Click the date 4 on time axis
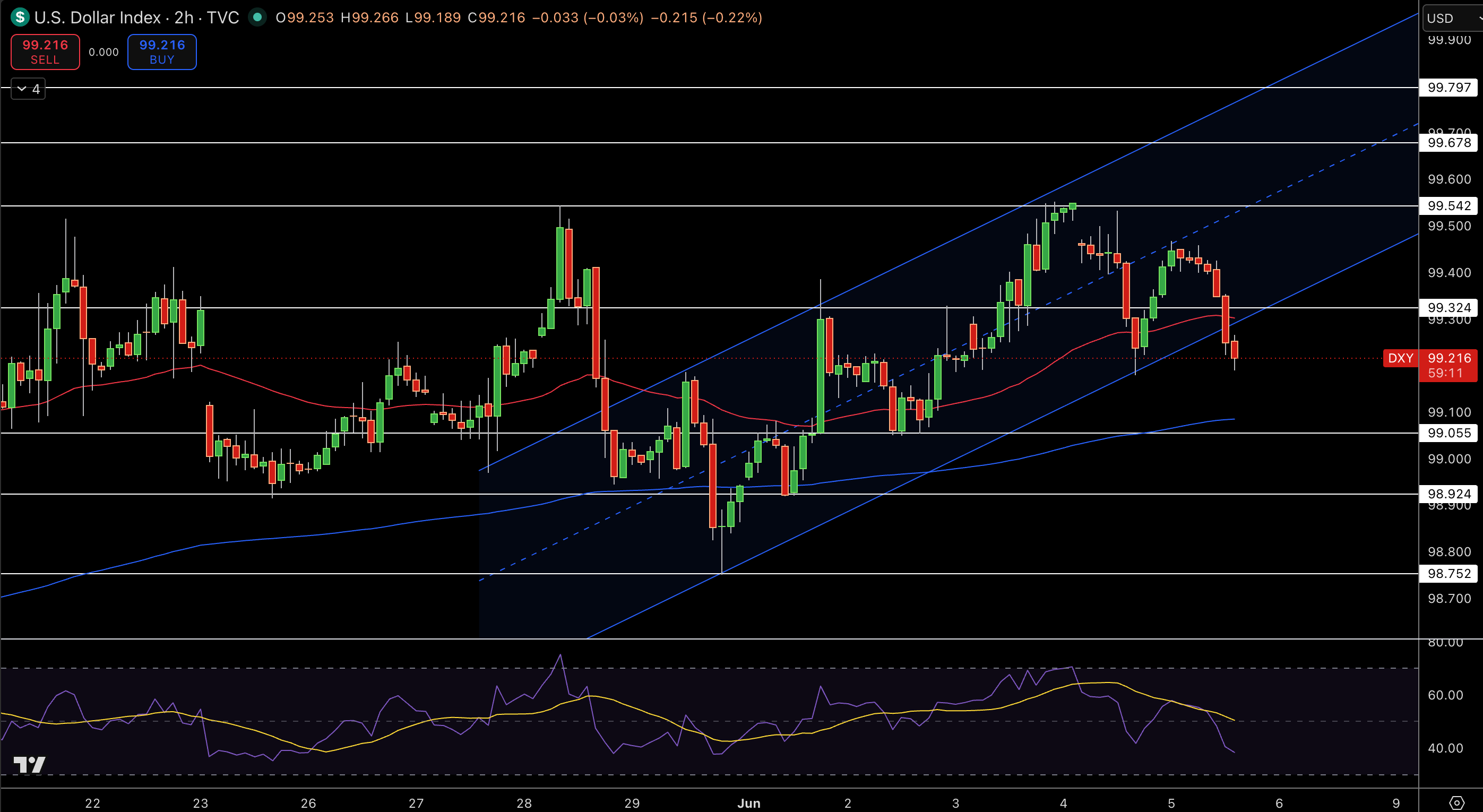 1063,804
